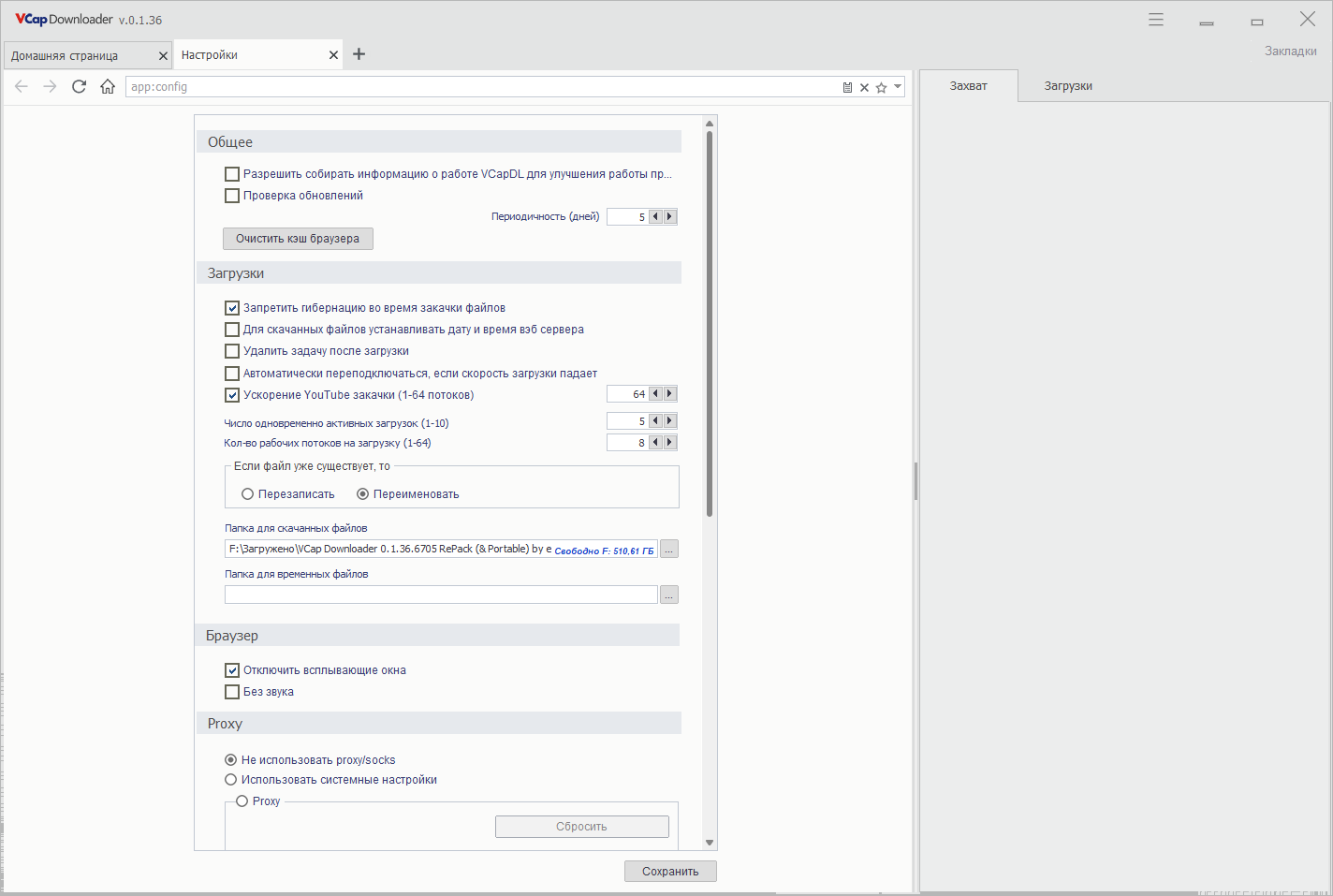The height and width of the screenshot is (896, 1333).
Task: Click the browser back arrow icon
Action: [22, 87]
